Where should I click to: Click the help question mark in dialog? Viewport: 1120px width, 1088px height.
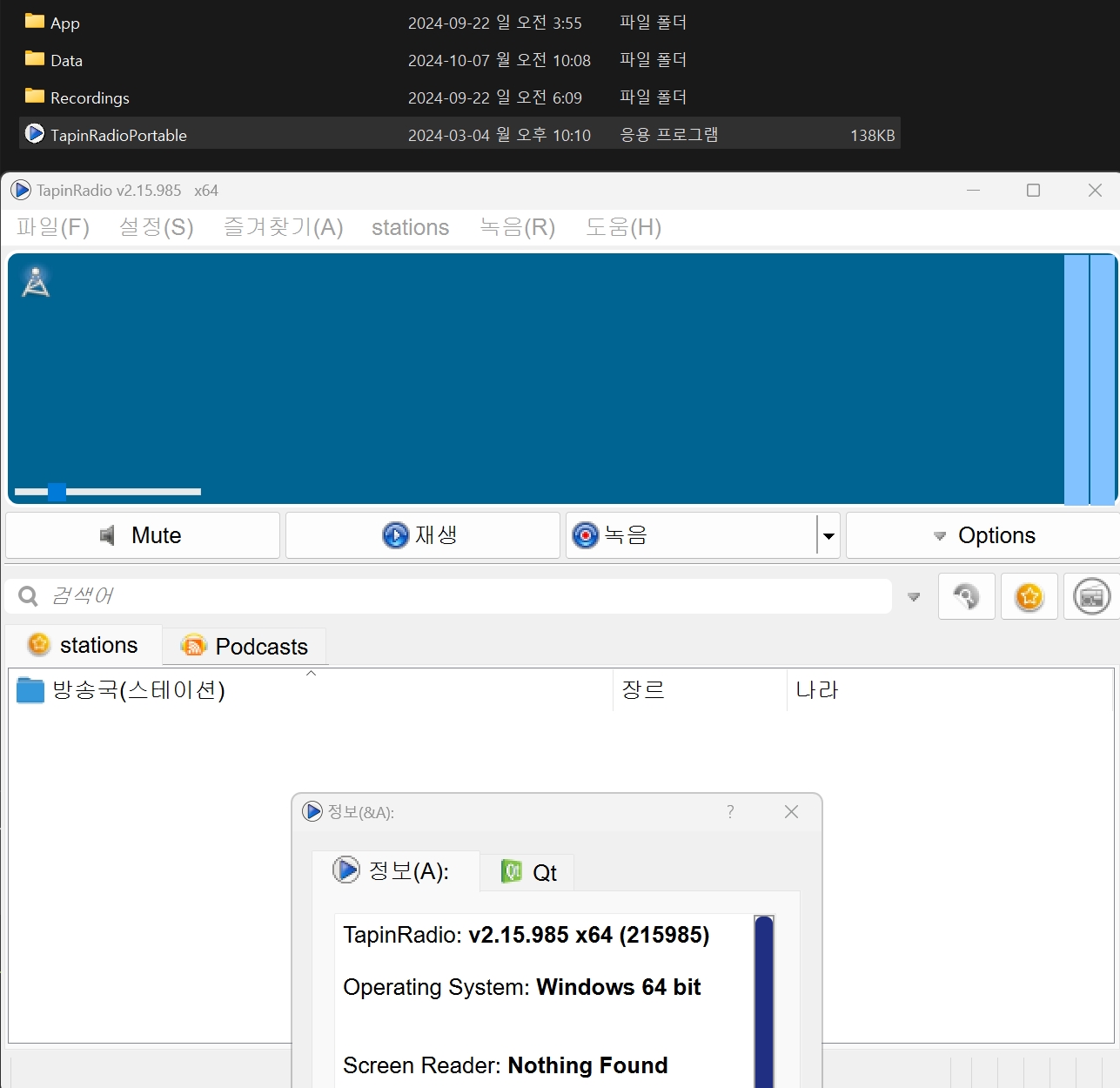(730, 811)
